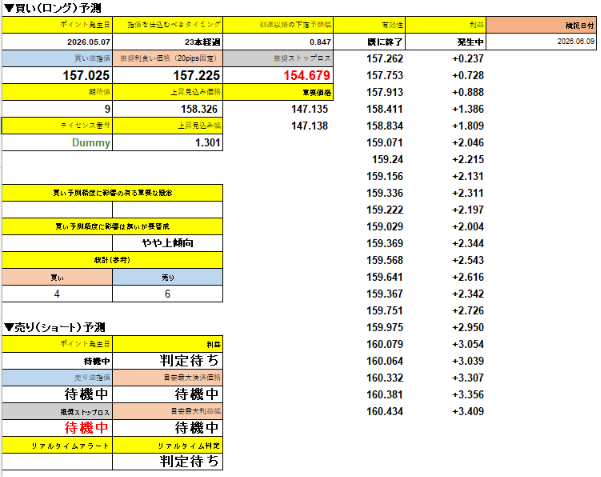The image size is (601, 477).
Task: Select the 発生中 profit status cell
Action: tap(446, 42)
